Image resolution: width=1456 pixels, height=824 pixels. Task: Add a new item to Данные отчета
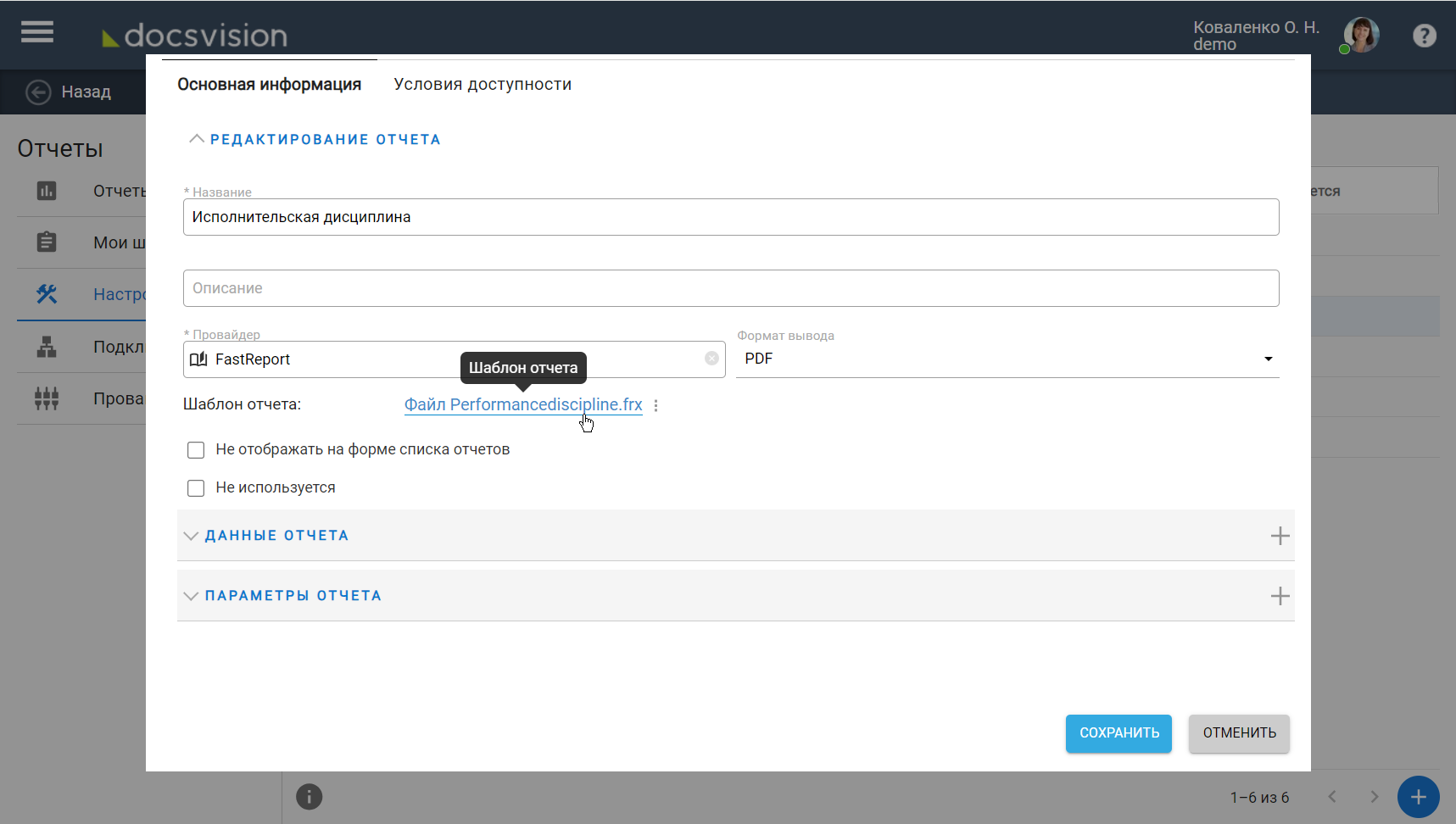tap(1280, 536)
